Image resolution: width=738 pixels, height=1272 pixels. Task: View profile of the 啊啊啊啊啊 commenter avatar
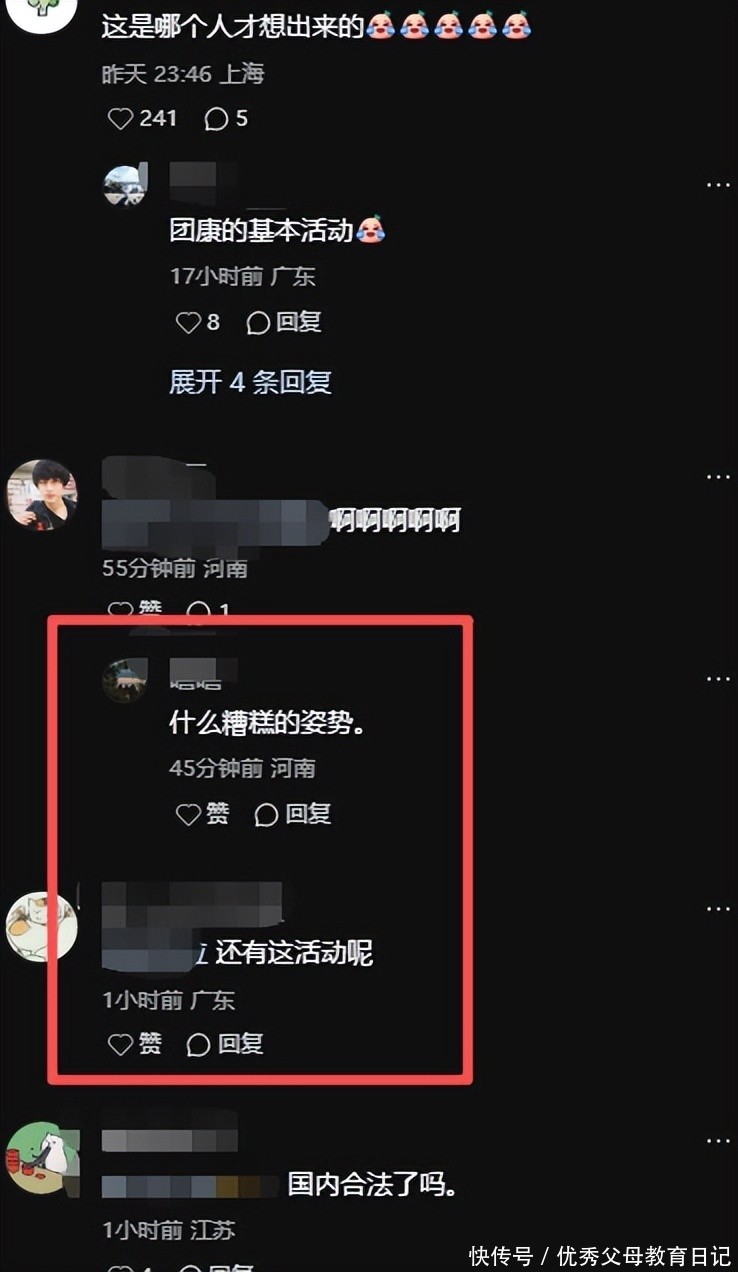[x=42, y=495]
